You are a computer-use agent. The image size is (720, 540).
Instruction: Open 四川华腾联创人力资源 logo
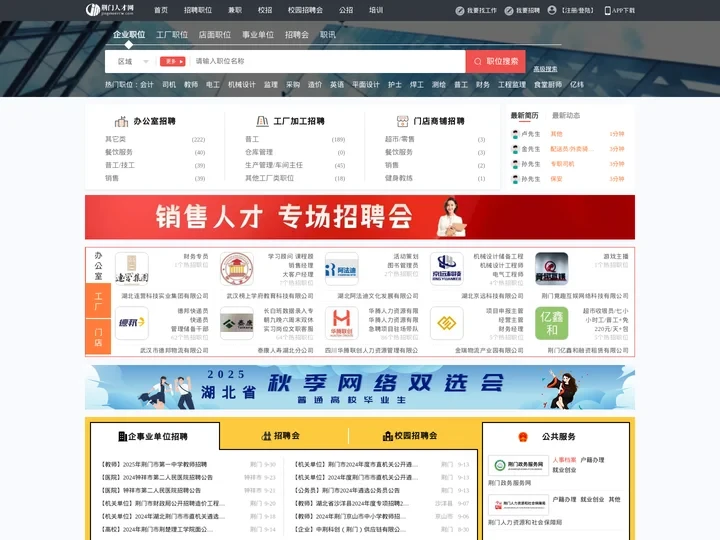point(342,323)
